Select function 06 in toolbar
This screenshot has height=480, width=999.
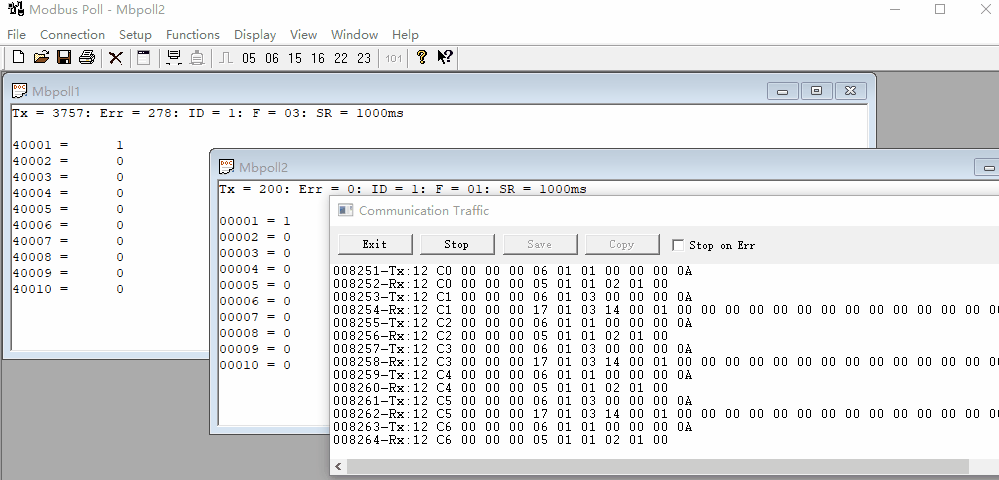pyautogui.click(x=272, y=58)
